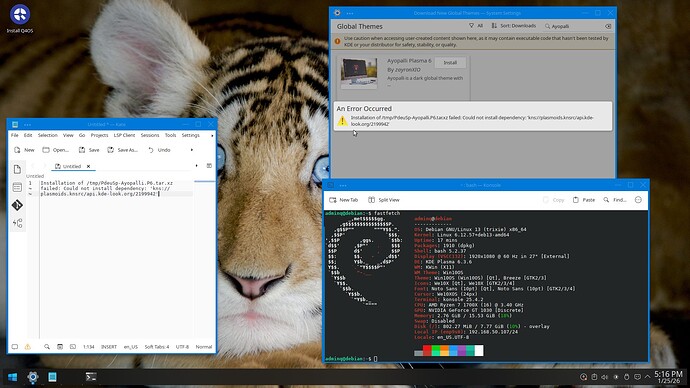Clear the Global Themes search field

608,26
